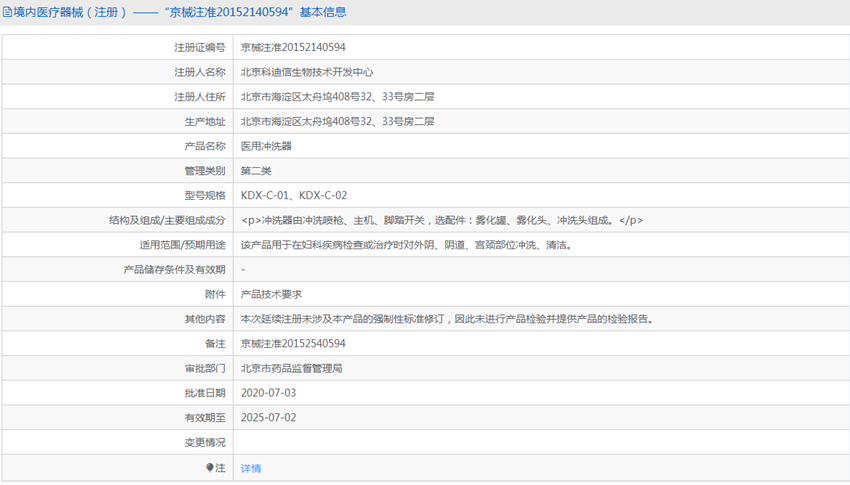Open the 详情 details link
This screenshot has width=850, height=485.
click(251, 468)
